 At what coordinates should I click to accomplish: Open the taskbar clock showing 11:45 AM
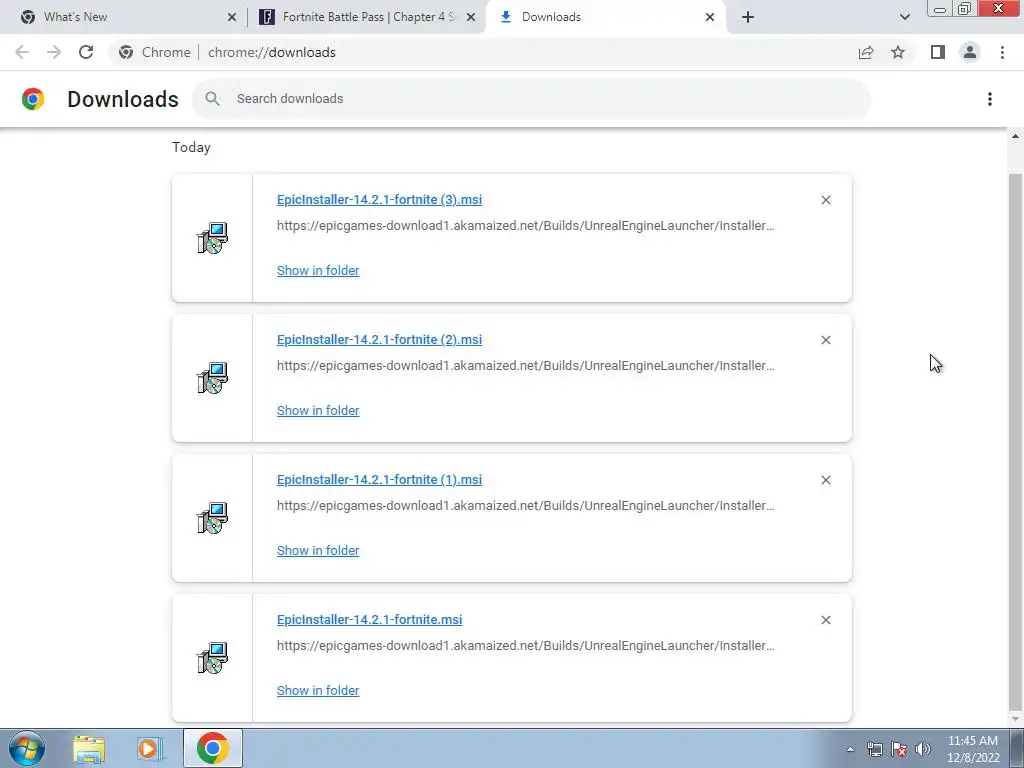coord(972,749)
